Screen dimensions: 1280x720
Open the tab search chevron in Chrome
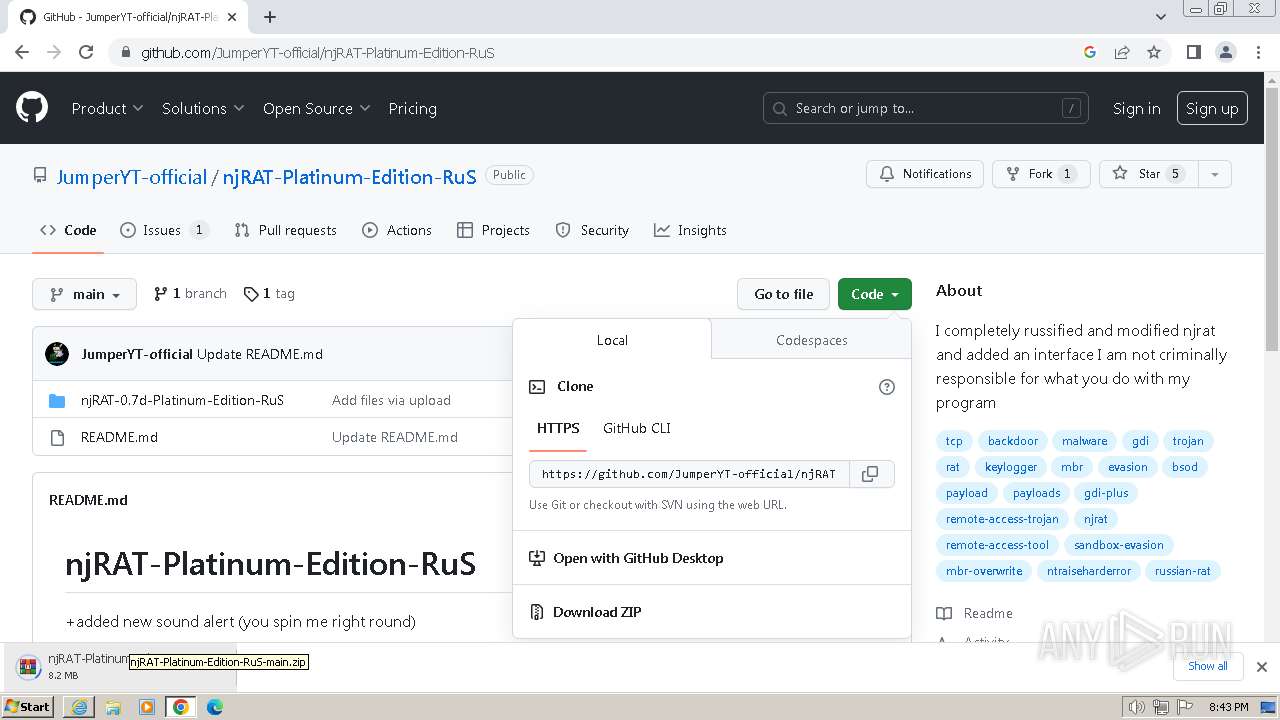pos(1161,17)
